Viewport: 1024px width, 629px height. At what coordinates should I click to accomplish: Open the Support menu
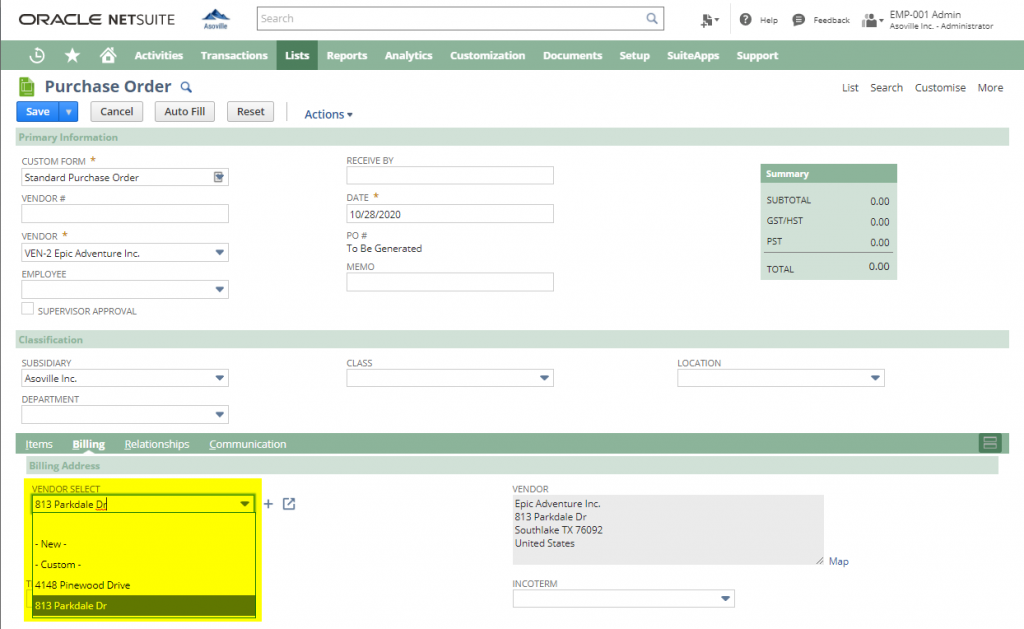[x=757, y=56]
